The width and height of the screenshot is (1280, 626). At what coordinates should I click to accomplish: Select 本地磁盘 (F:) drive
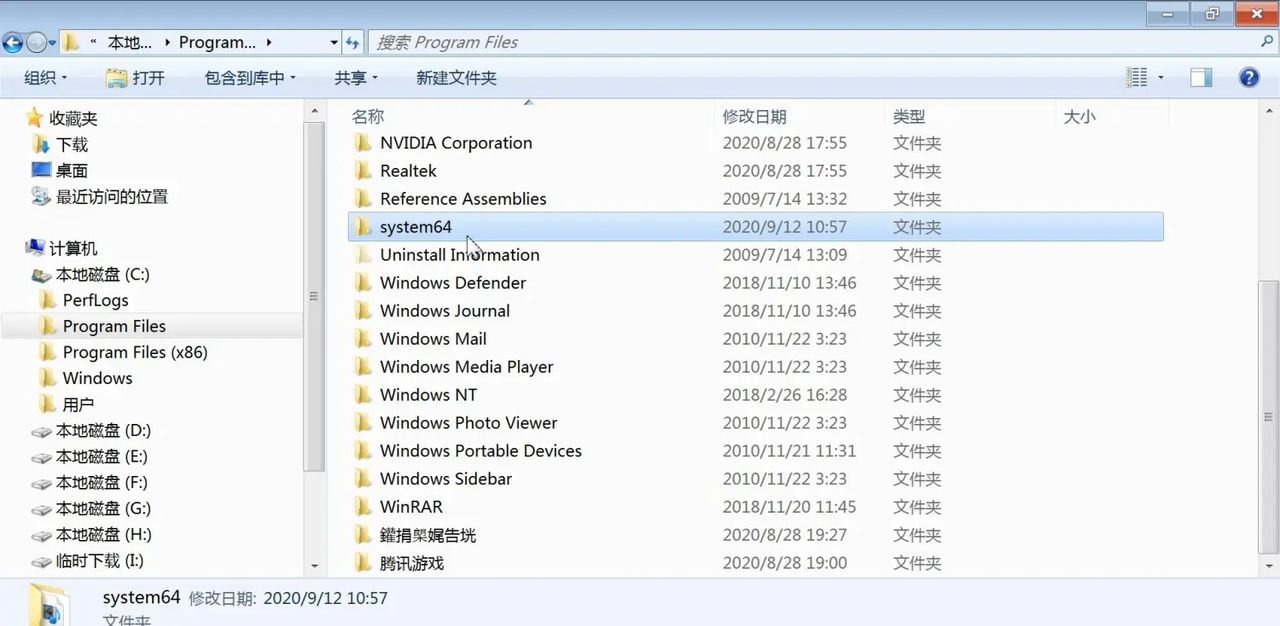coord(90,482)
